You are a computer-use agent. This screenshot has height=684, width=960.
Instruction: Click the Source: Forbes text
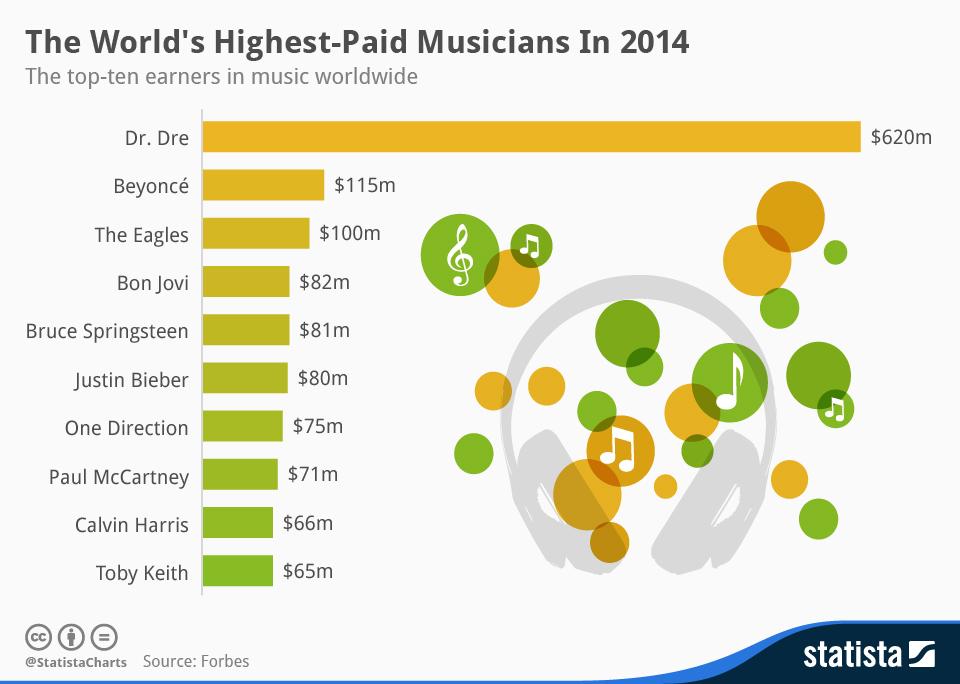pyautogui.click(x=196, y=661)
